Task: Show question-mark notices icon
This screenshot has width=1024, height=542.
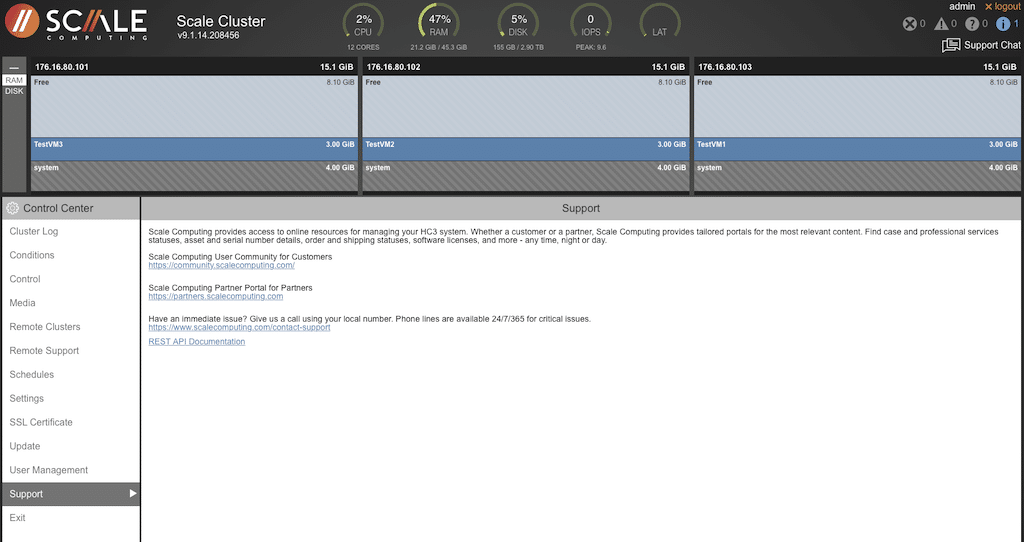Action: 972,24
